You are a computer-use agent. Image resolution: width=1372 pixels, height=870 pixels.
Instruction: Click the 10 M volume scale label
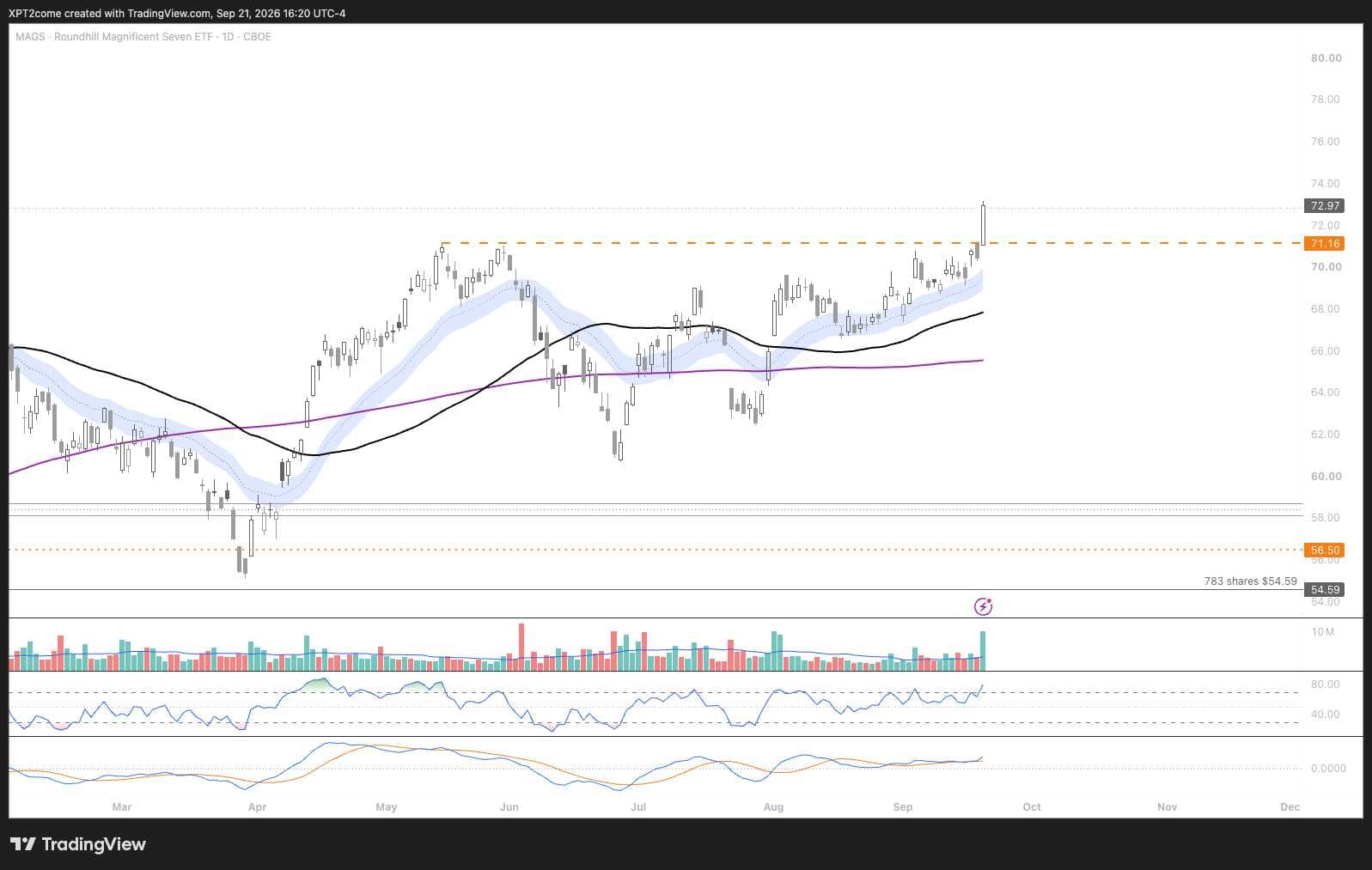click(x=1323, y=632)
